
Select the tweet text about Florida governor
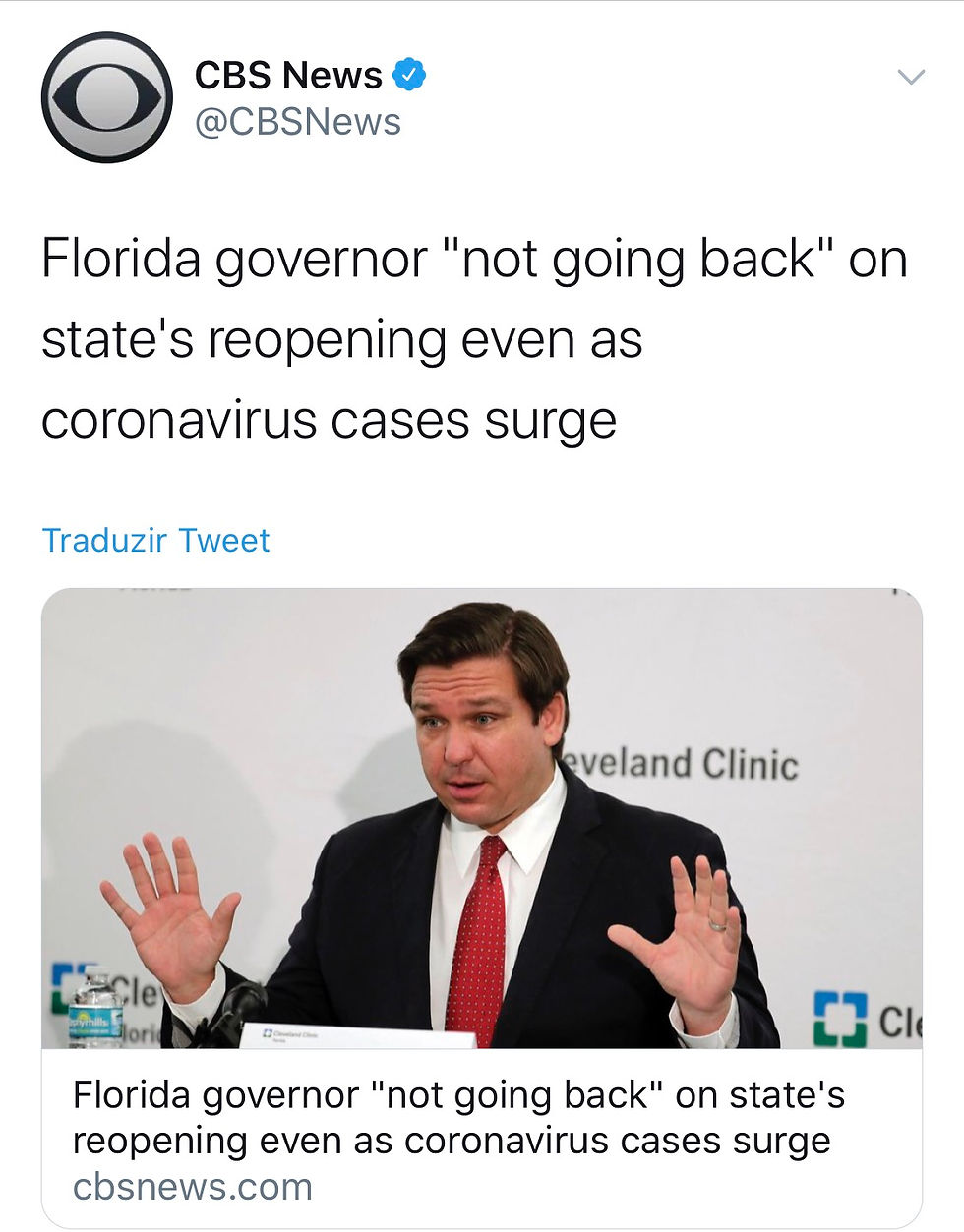474,339
